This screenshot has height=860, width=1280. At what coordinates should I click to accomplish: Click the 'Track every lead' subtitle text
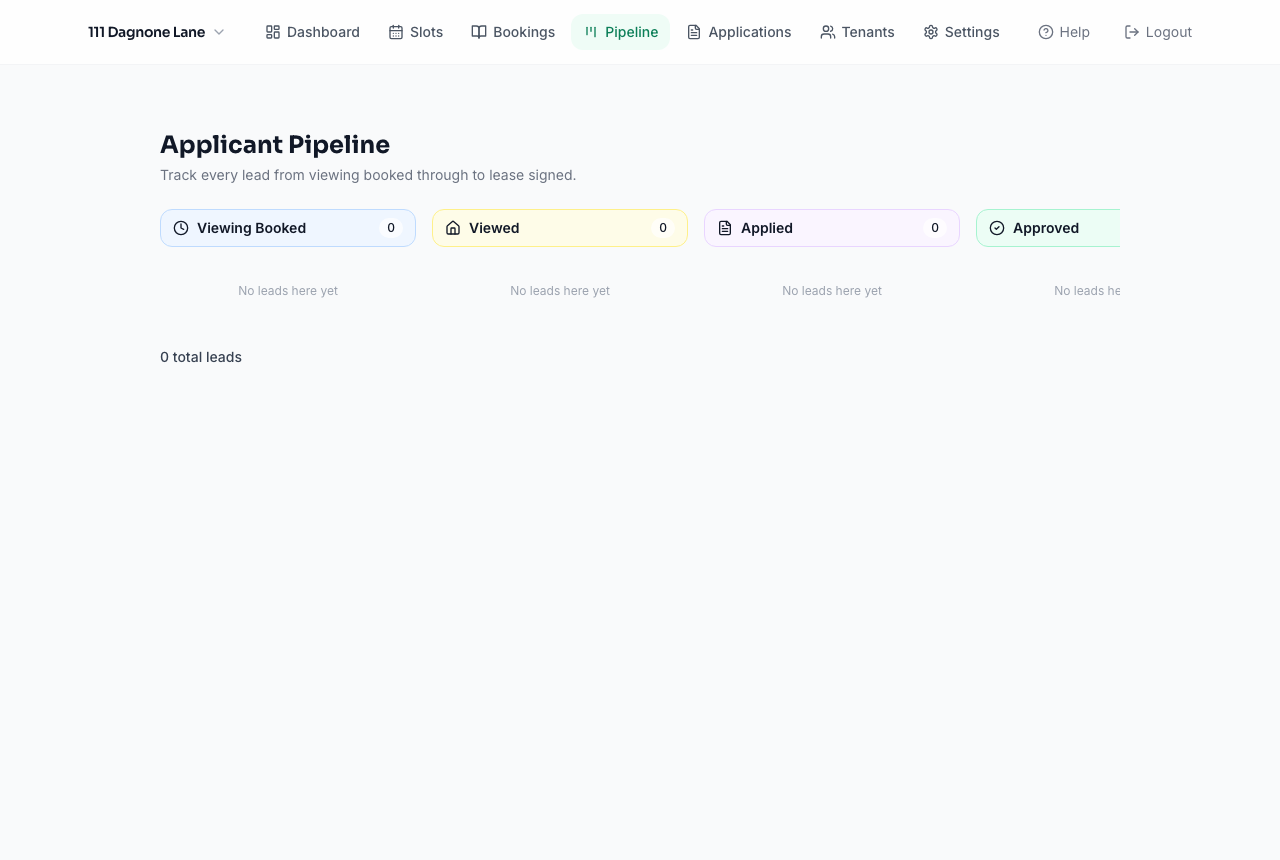368,175
